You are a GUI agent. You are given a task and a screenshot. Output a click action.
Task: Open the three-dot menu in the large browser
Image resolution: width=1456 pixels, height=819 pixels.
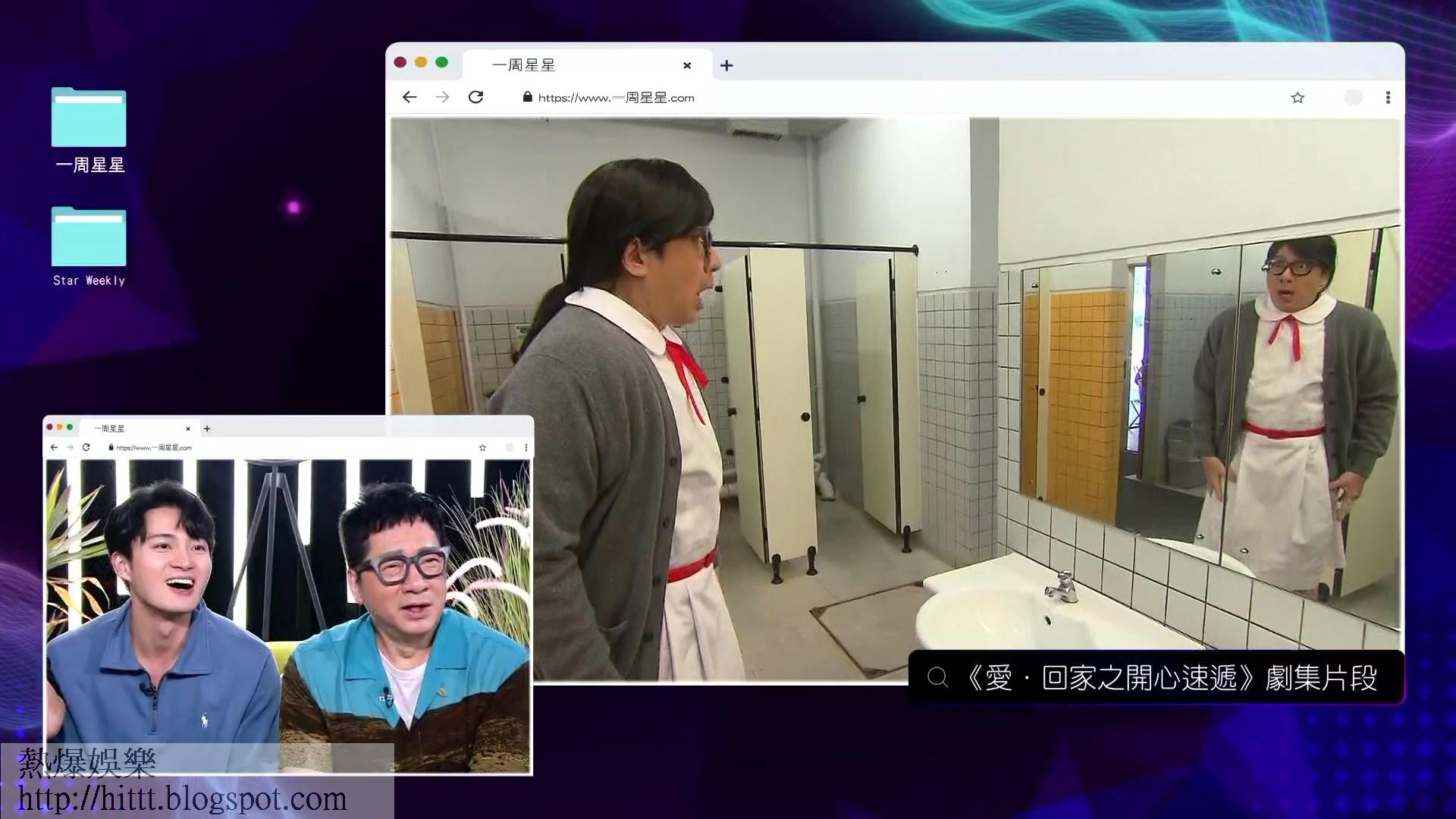(1388, 97)
